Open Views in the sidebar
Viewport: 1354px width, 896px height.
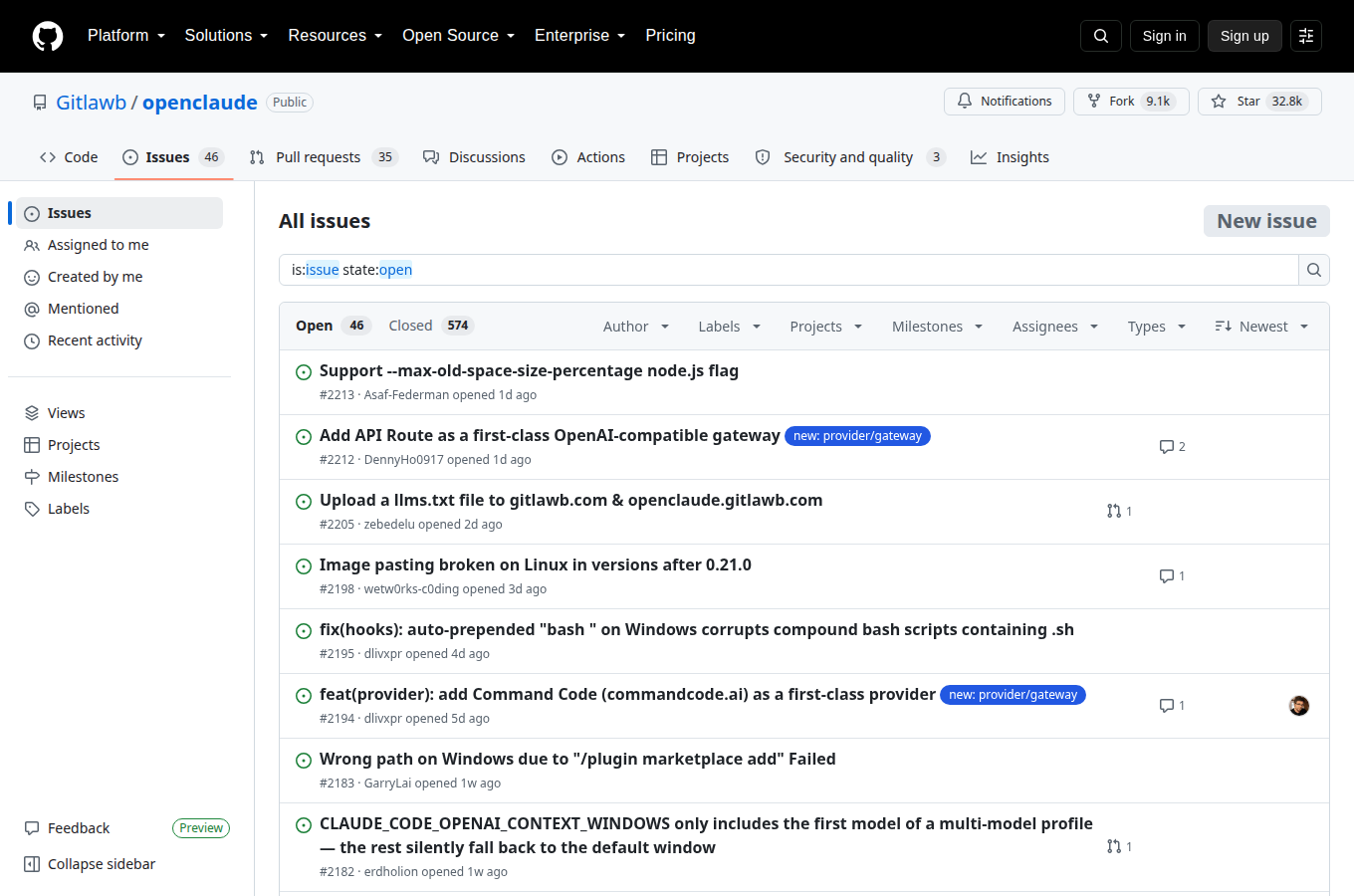(x=119, y=413)
